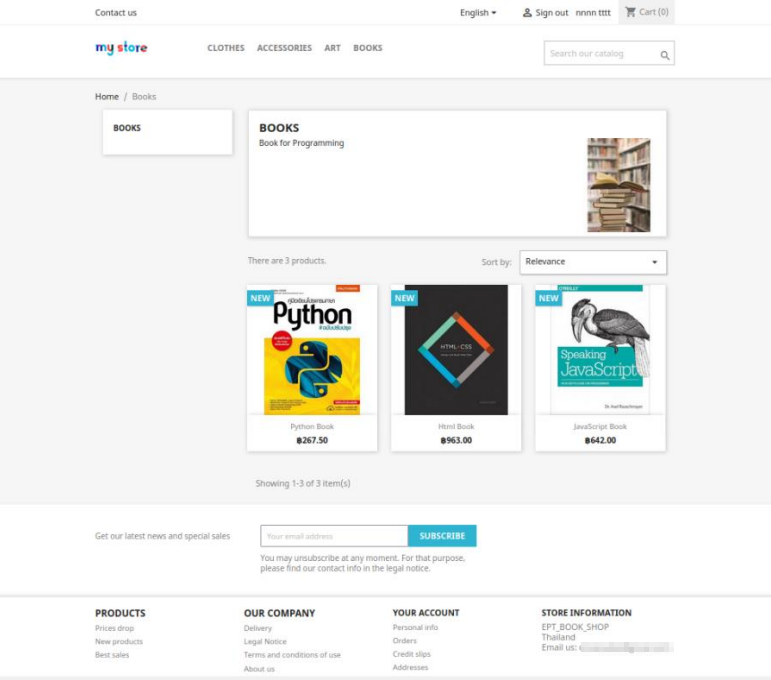Click Sign out
The width and height of the screenshot is (771, 680).
(551, 12)
